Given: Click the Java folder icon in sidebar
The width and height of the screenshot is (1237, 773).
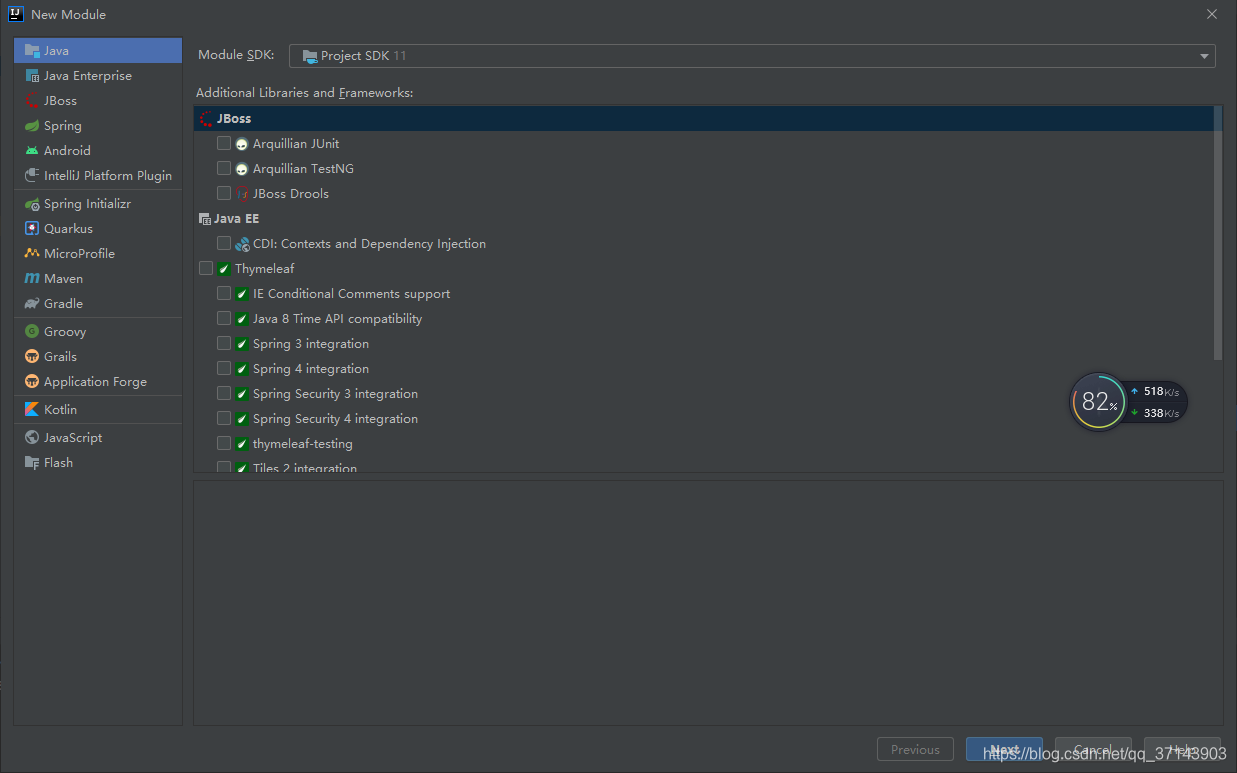Looking at the screenshot, I should tap(32, 50).
